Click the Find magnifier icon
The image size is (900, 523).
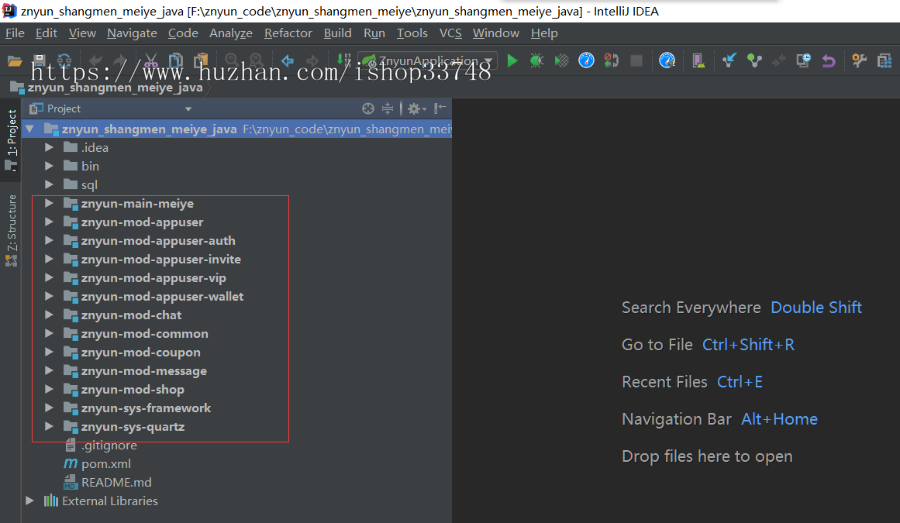(232, 61)
